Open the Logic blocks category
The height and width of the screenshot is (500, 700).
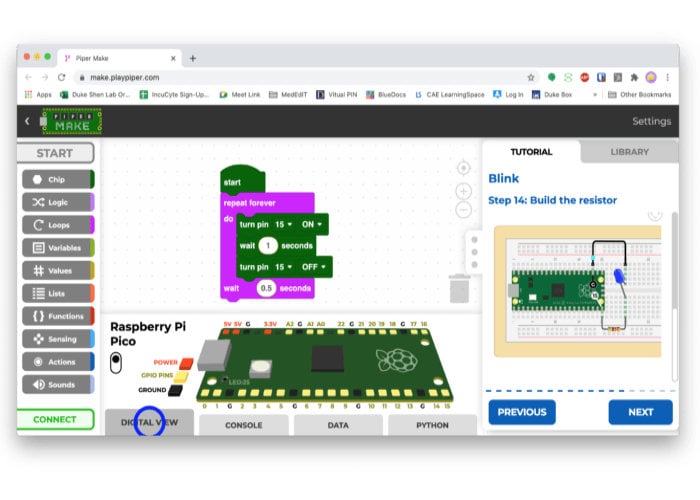coord(58,202)
